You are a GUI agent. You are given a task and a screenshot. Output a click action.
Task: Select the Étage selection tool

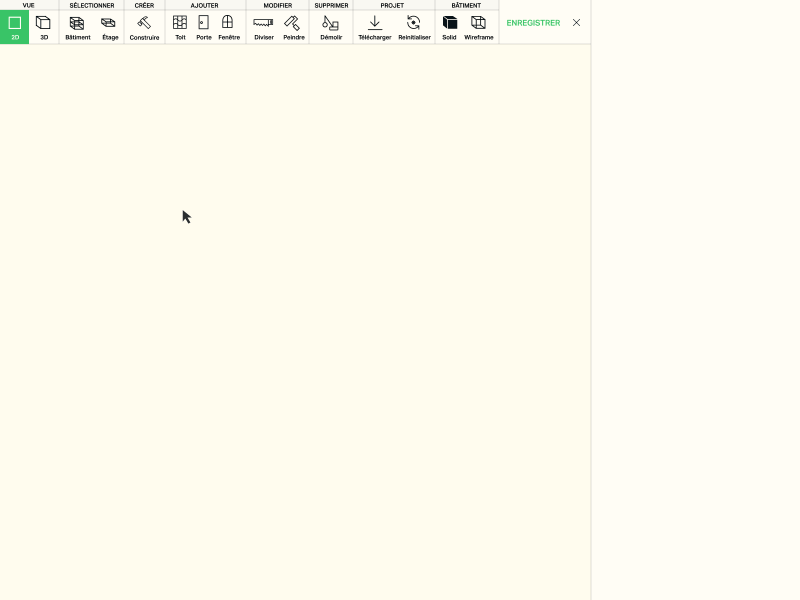(x=110, y=27)
